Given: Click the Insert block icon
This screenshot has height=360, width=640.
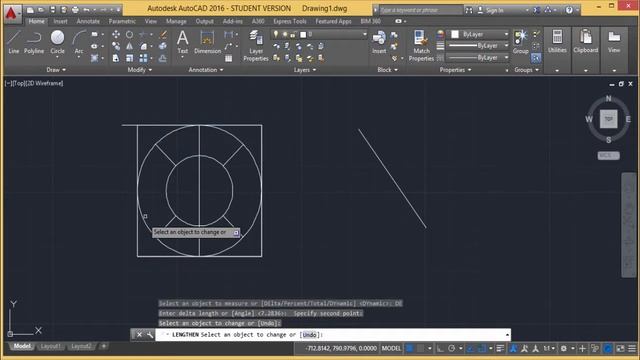Looking at the screenshot, I should point(379,42).
